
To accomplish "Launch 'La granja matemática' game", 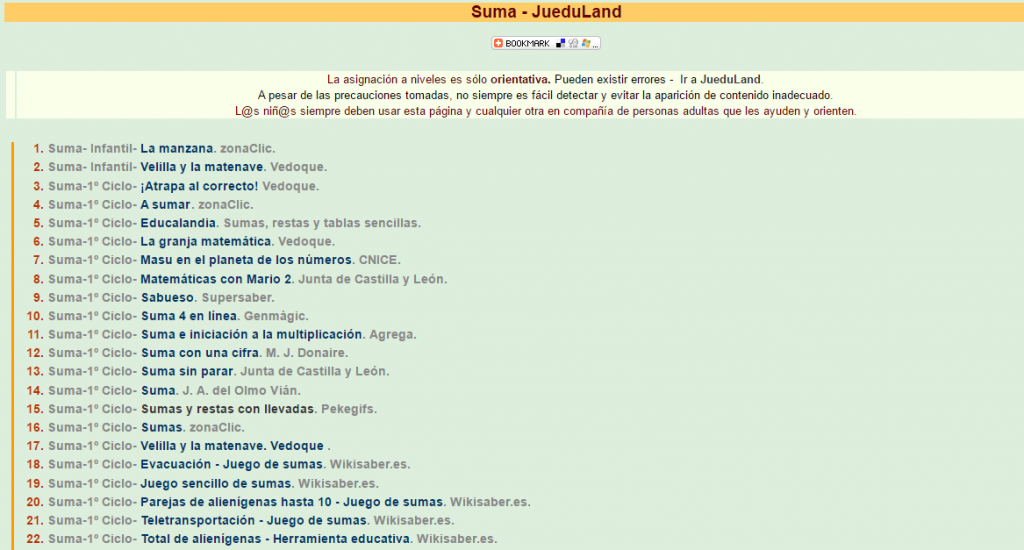I will 205,241.
